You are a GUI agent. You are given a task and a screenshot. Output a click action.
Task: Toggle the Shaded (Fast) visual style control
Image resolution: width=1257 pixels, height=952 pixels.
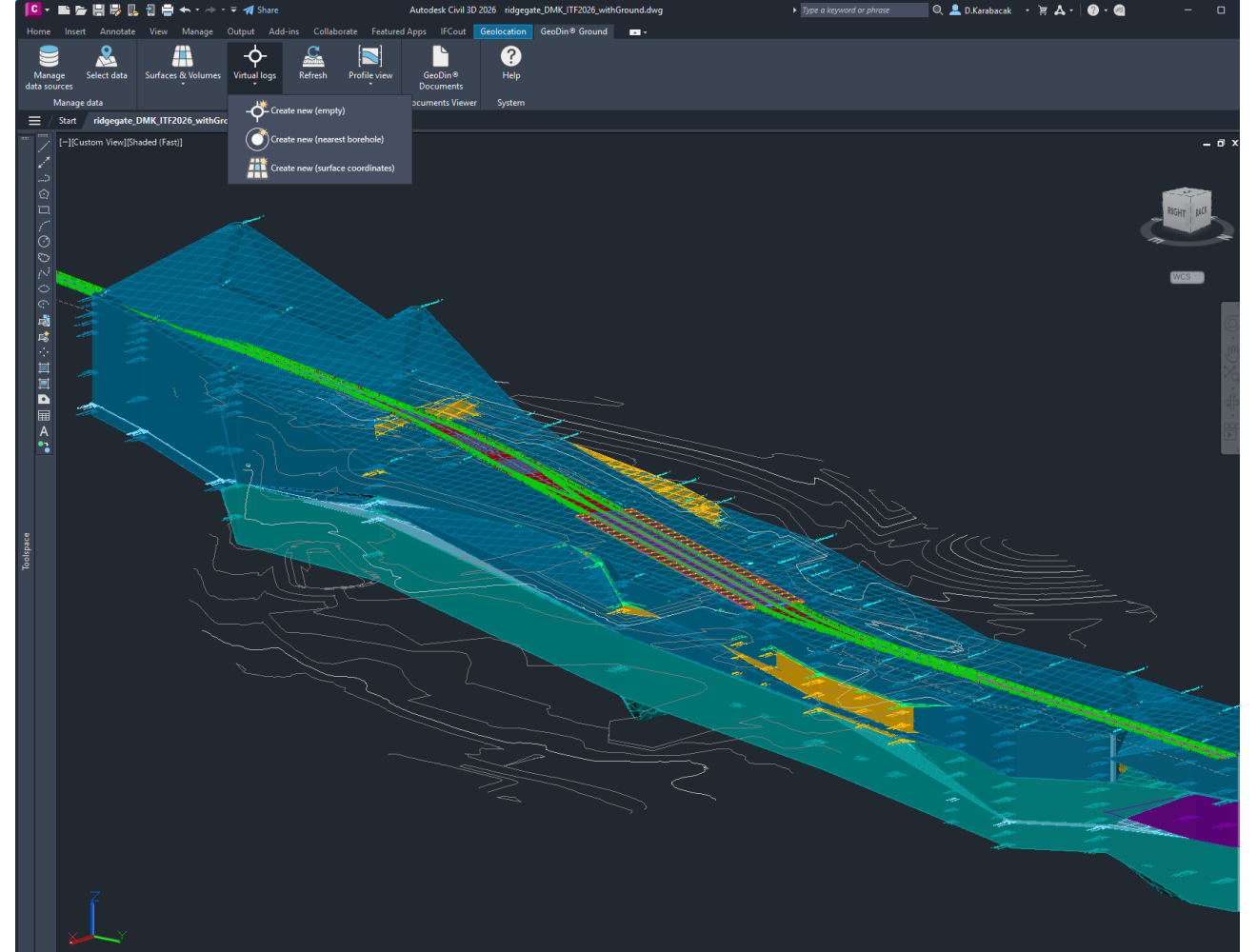154,143
